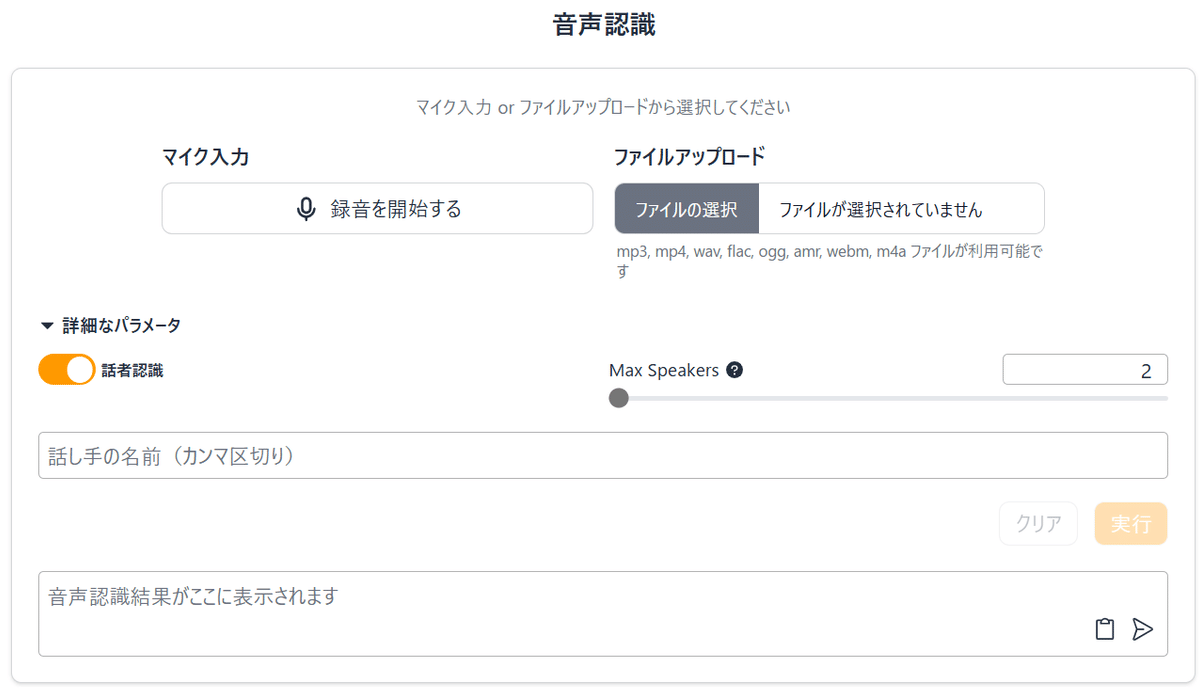
Task: Click the ファイルアップロード section label
Action: coord(689,156)
